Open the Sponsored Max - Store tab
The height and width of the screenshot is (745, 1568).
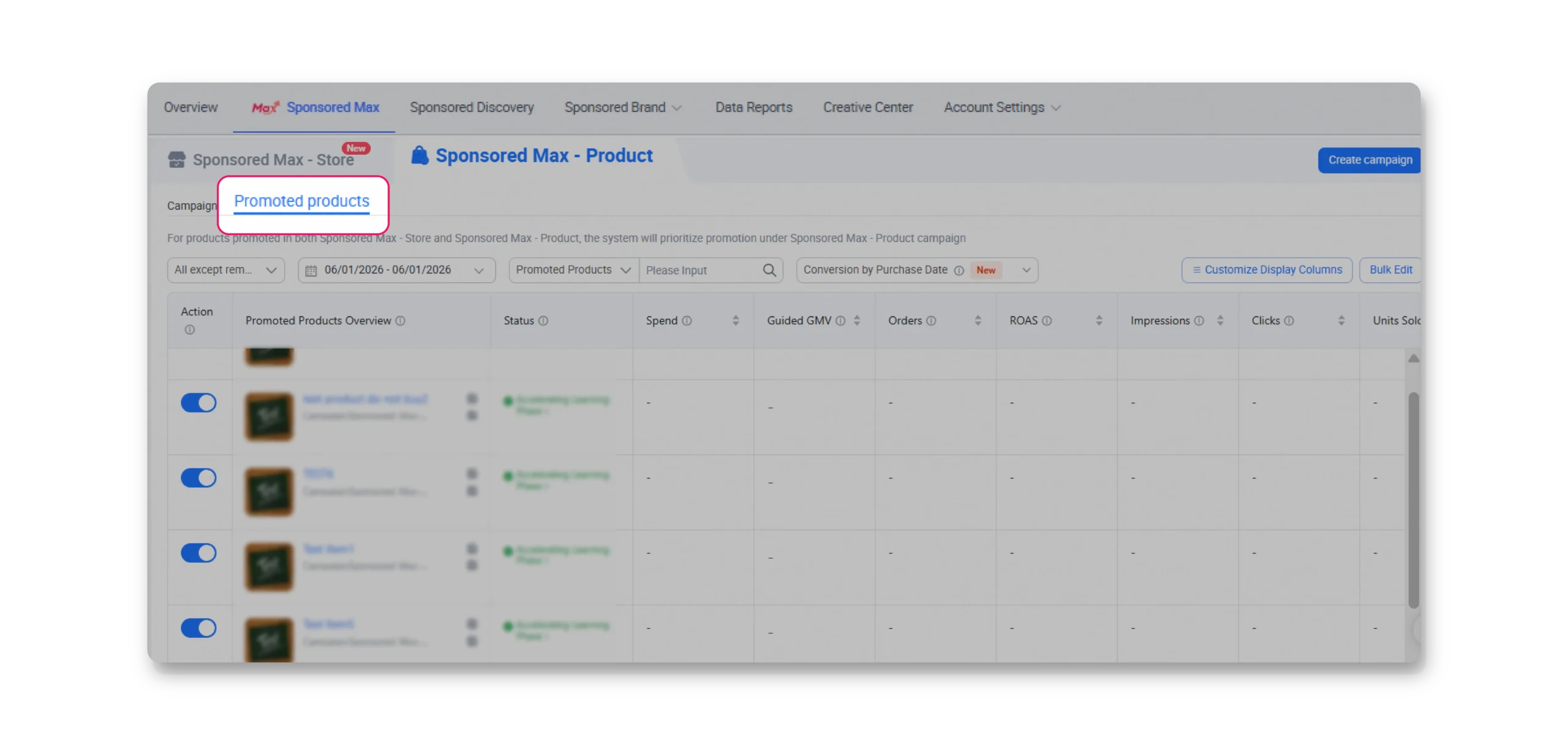click(273, 160)
